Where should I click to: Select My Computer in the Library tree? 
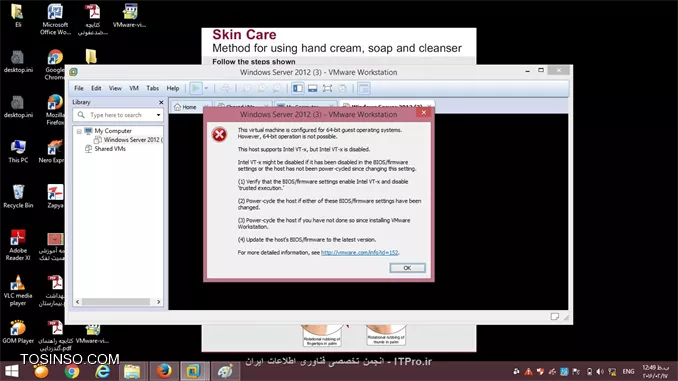pos(113,131)
